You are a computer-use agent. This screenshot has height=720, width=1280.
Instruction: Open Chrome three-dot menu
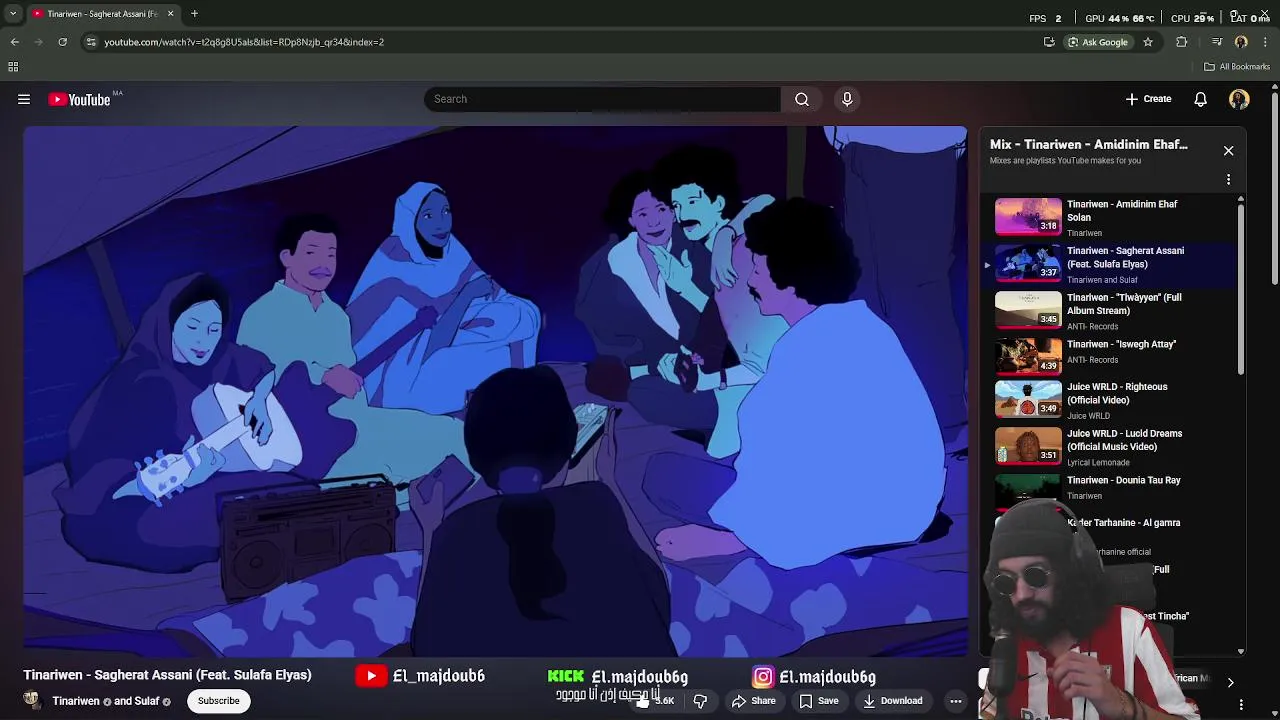1266,42
